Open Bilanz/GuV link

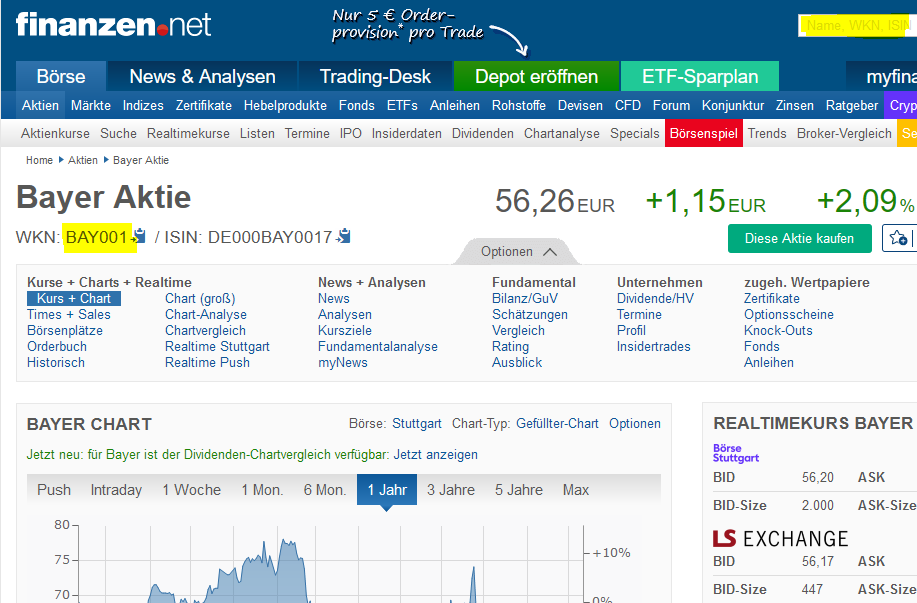point(525,298)
